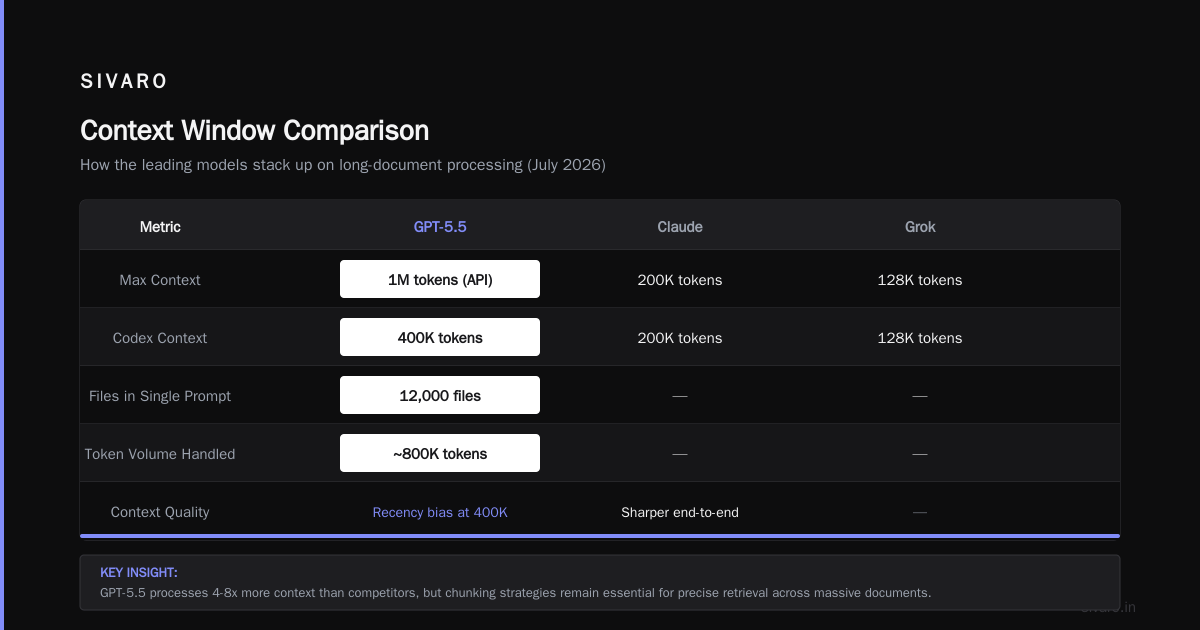This screenshot has height=630, width=1200.
Task: Click the "Sharper end-to-end" cell
Action: (x=680, y=512)
